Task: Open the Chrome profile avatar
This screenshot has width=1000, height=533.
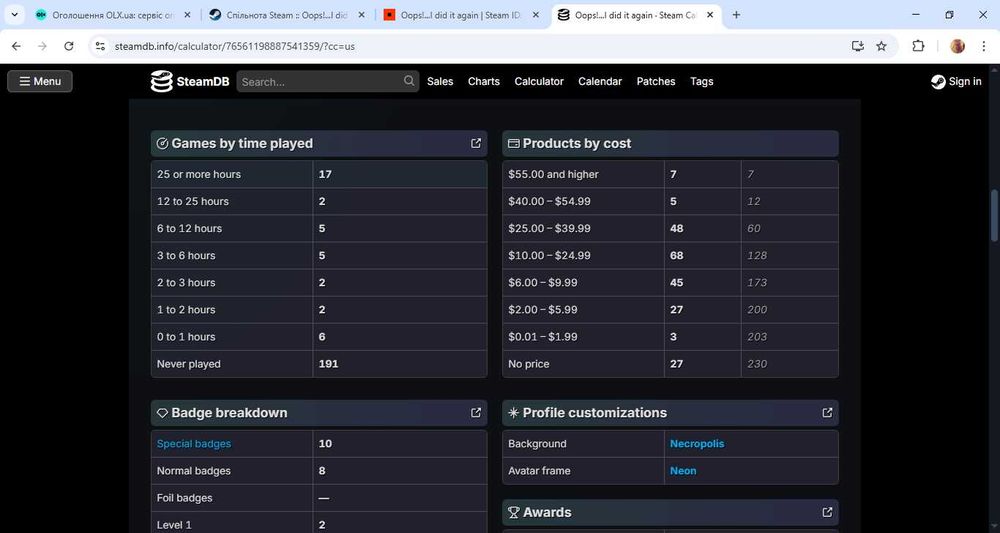Action: (957, 46)
